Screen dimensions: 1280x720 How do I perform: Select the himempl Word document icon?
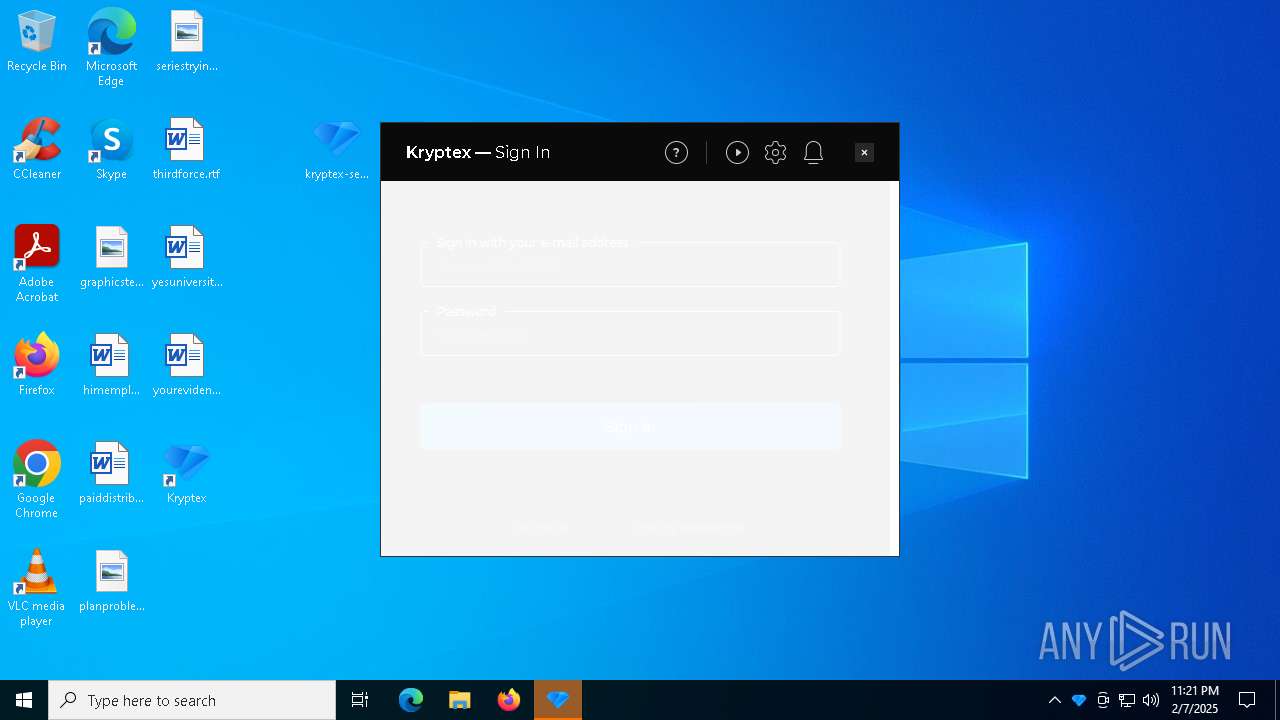tap(112, 366)
